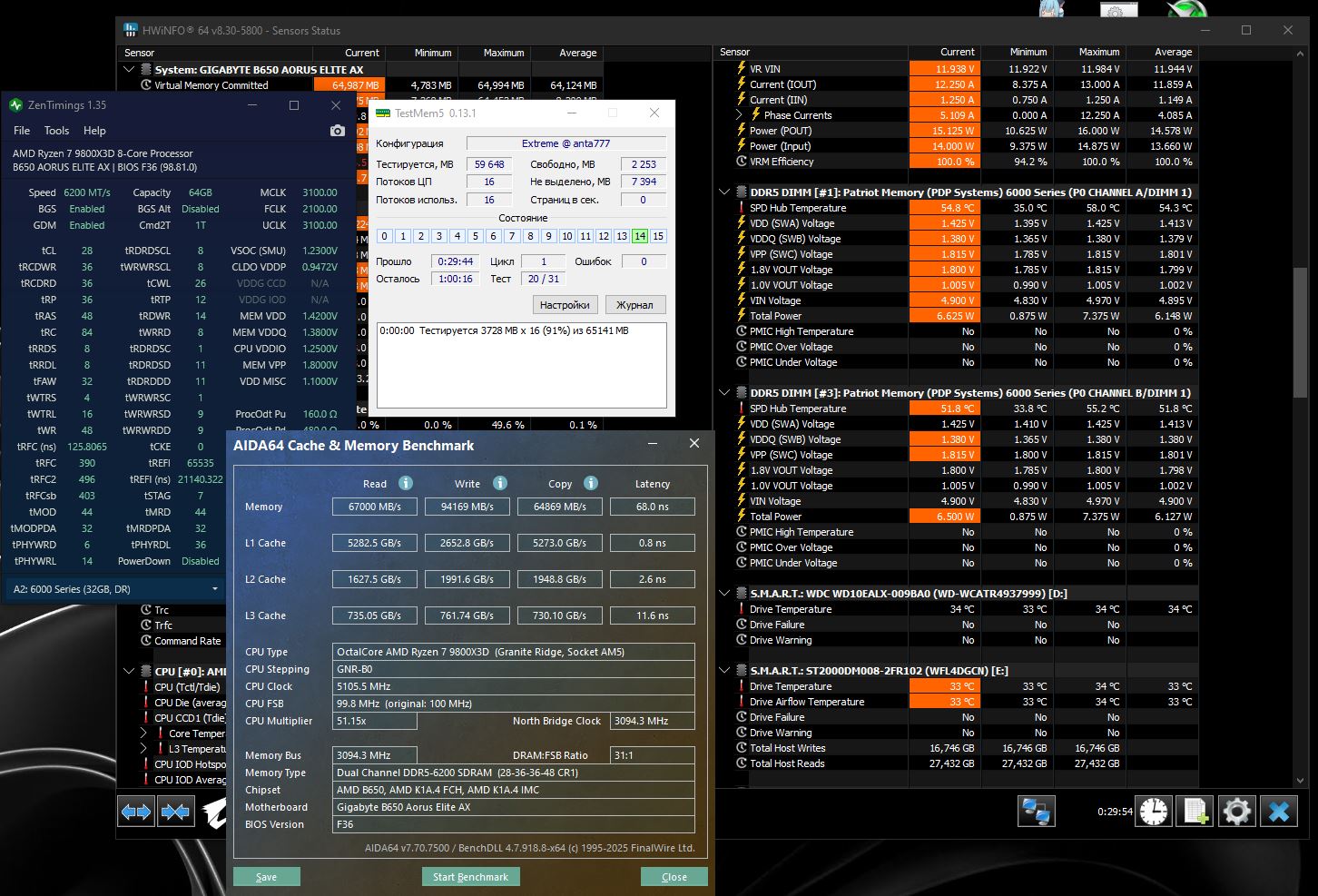This screenshot has height=896, width=1318.
Task: Open the ZenTimings Help menu
Action: click(x=94, y=131)
